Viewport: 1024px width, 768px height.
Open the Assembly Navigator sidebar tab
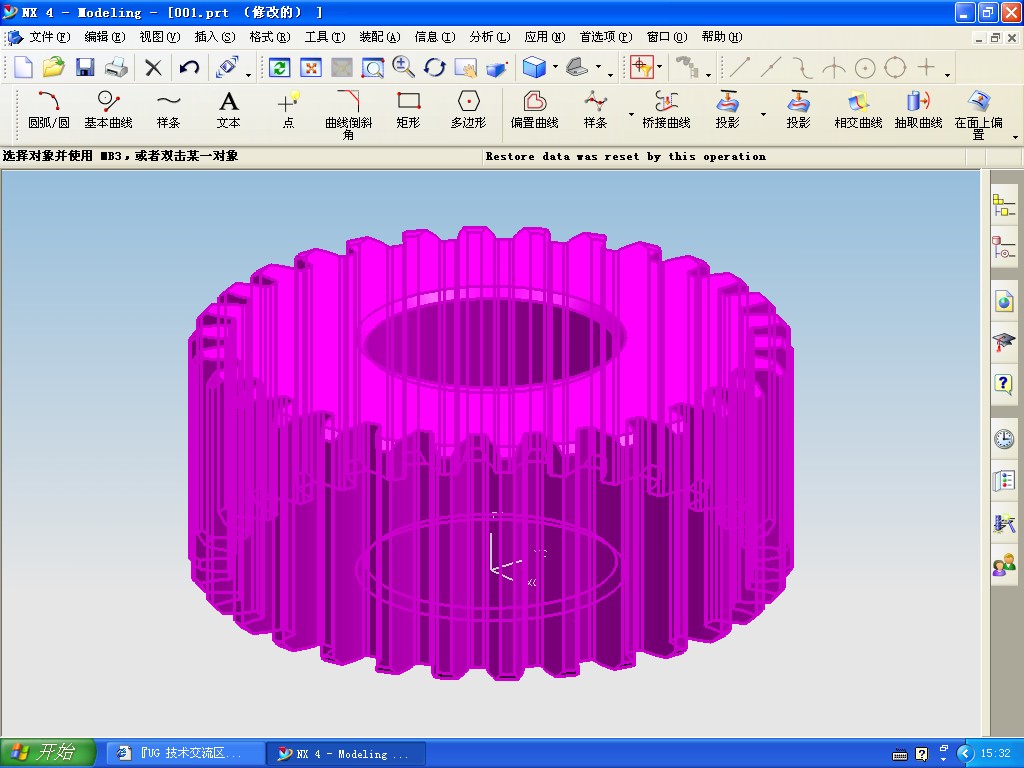[x=1004, y=205]
